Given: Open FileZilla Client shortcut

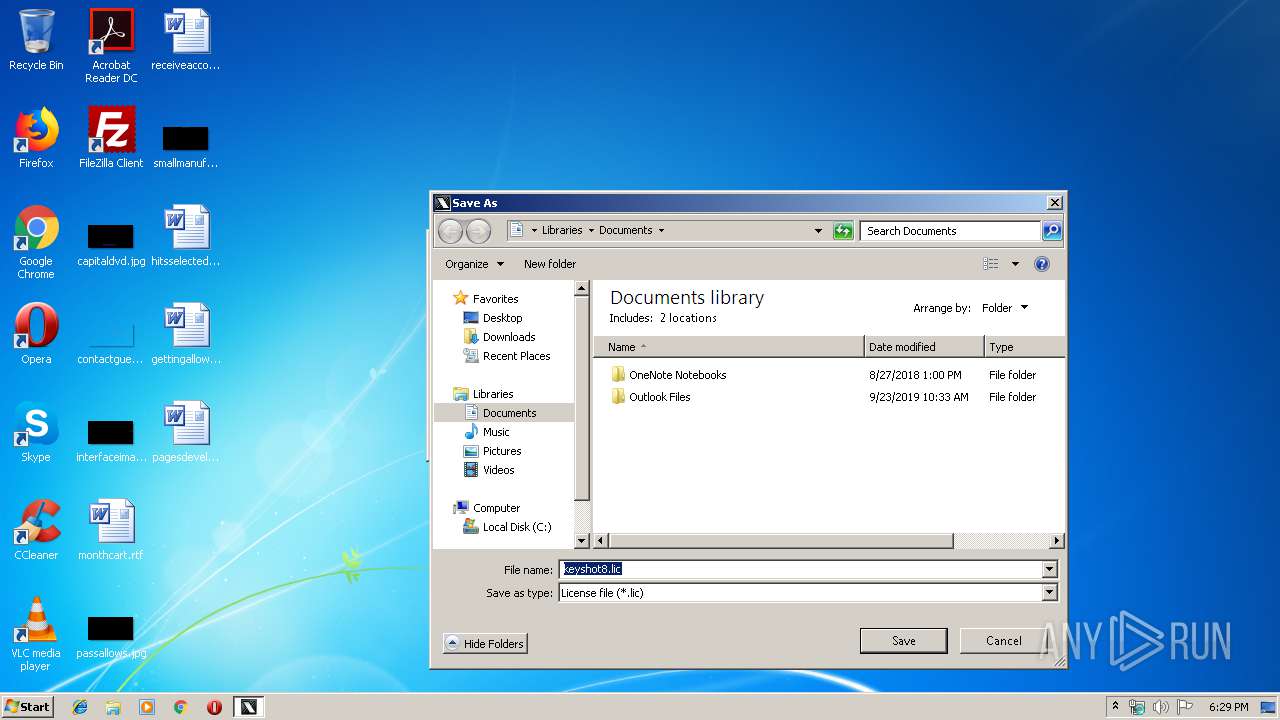Looking at the screenshot, I should [x=111, y=139].
